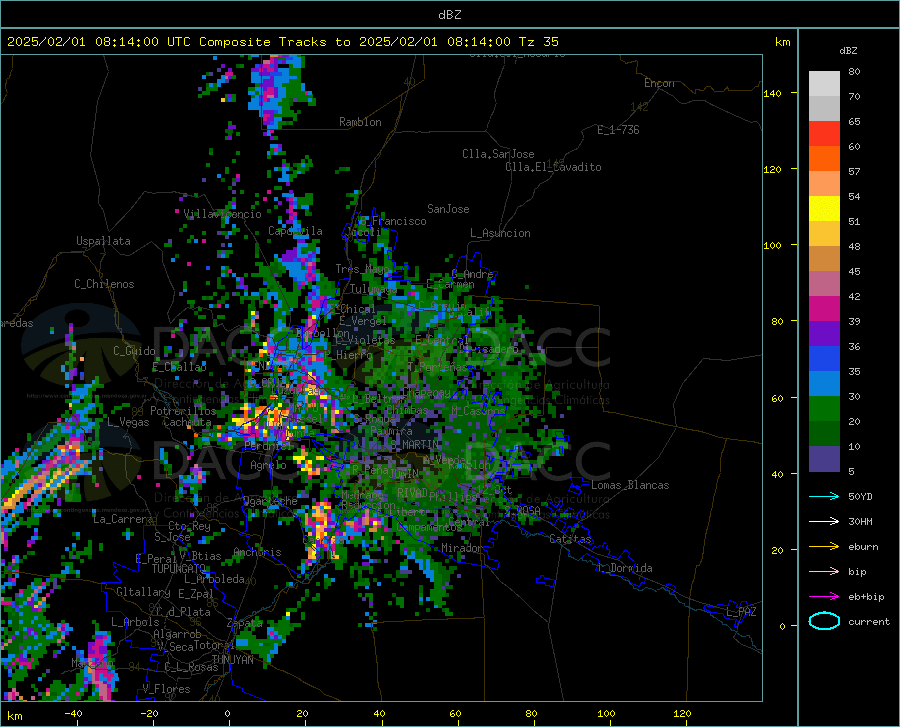Click the '57' value on dBZ legend

click(x=854, y=172)
